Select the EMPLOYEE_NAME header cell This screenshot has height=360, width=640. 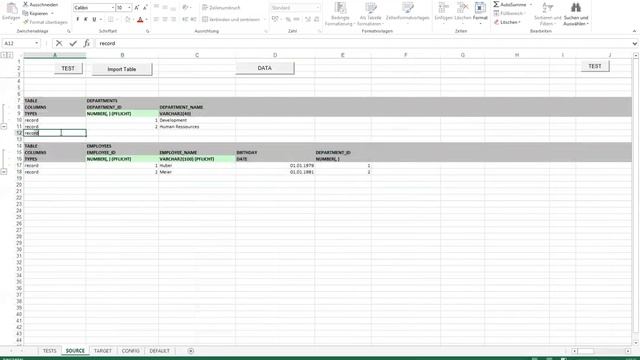pyautogui.click(x=197, y=153)
